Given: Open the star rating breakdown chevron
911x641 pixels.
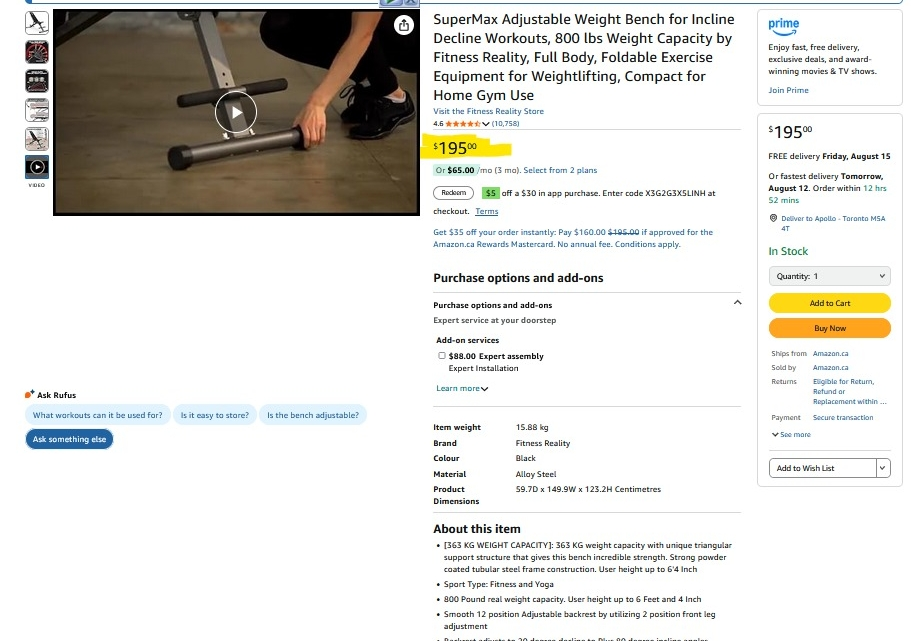Looking at the screenshot, I should (486, 124).
